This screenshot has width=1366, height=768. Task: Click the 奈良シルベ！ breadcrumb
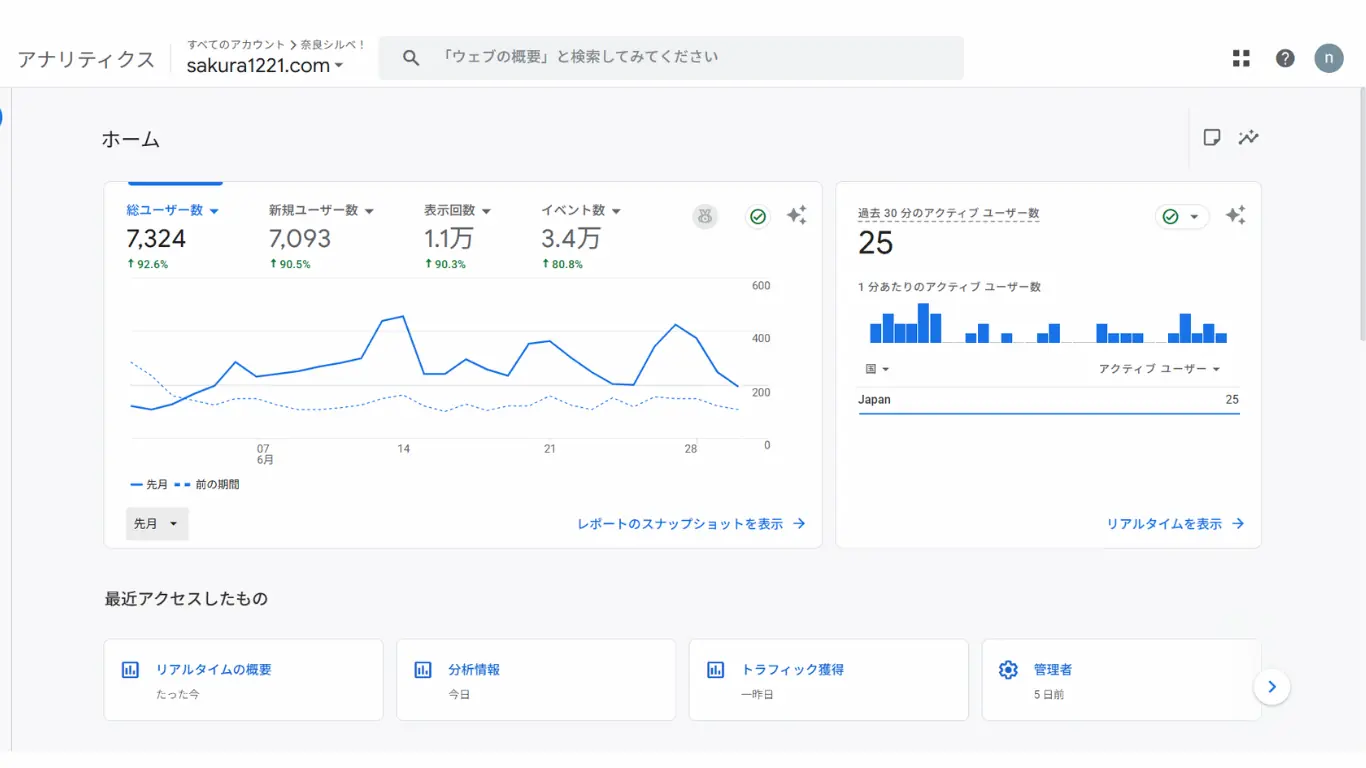pos(334,45)
